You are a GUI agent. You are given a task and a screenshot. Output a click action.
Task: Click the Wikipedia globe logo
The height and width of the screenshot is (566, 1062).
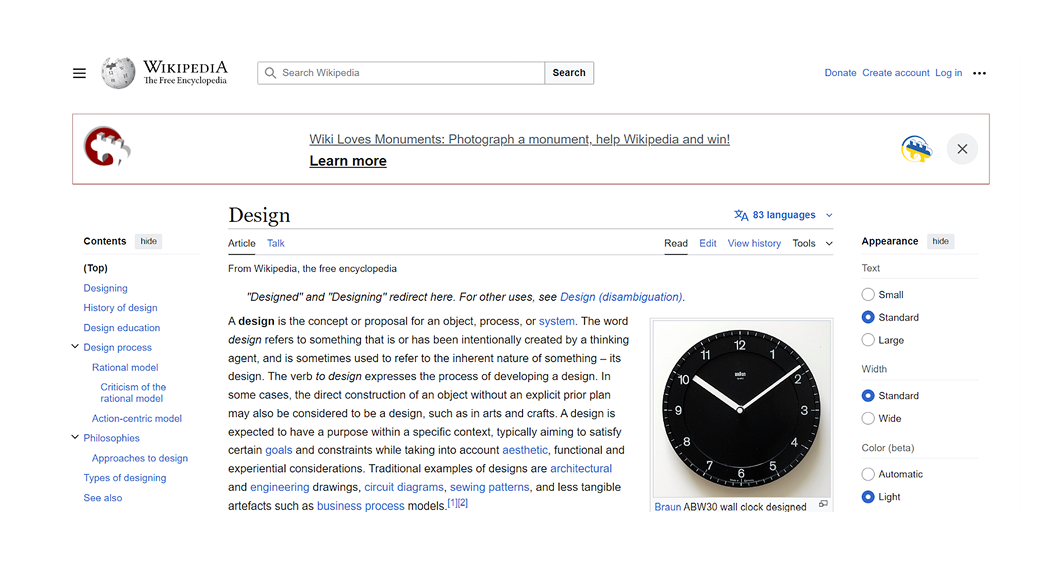click(x=118, y=72)
